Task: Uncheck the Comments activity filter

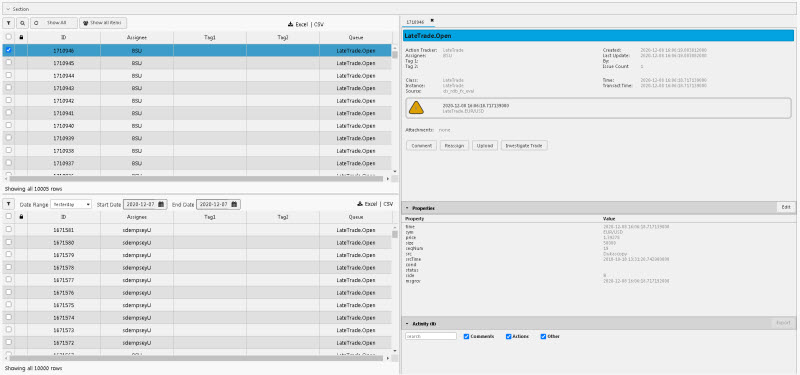Action: [x=466, y=337]
